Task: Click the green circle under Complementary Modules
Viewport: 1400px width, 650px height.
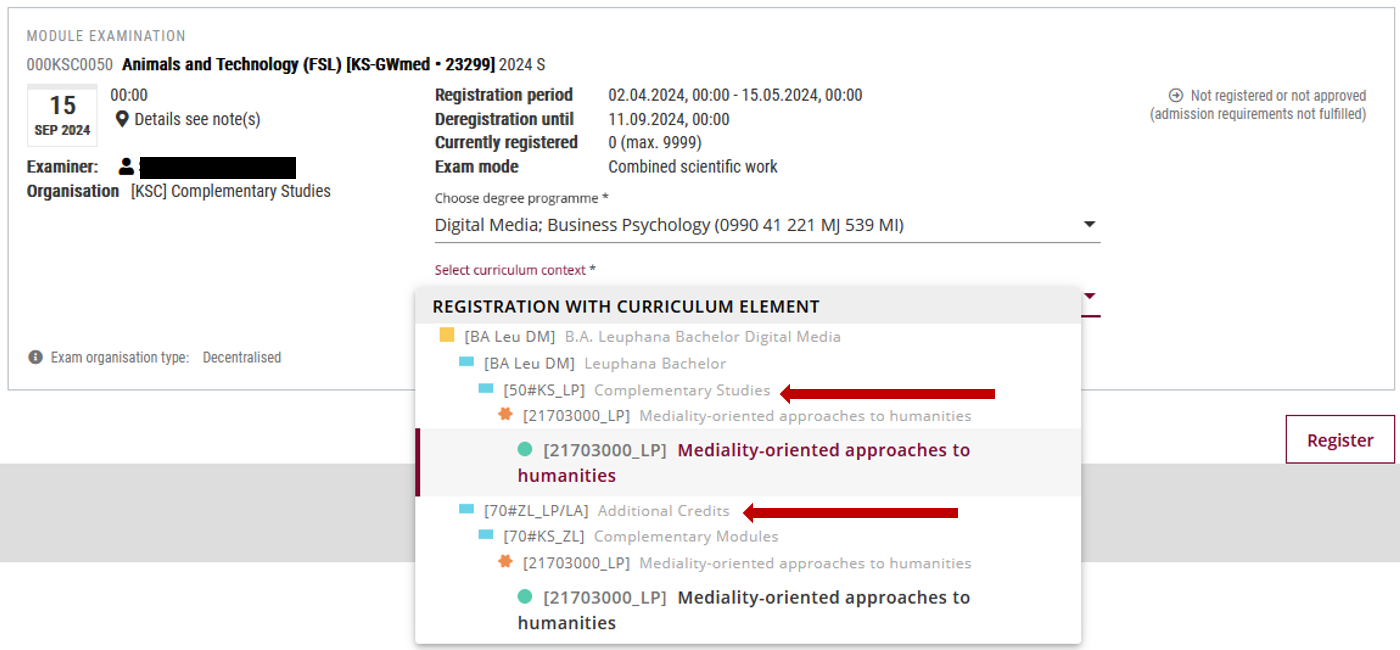Action: click(x=525, y=597)
